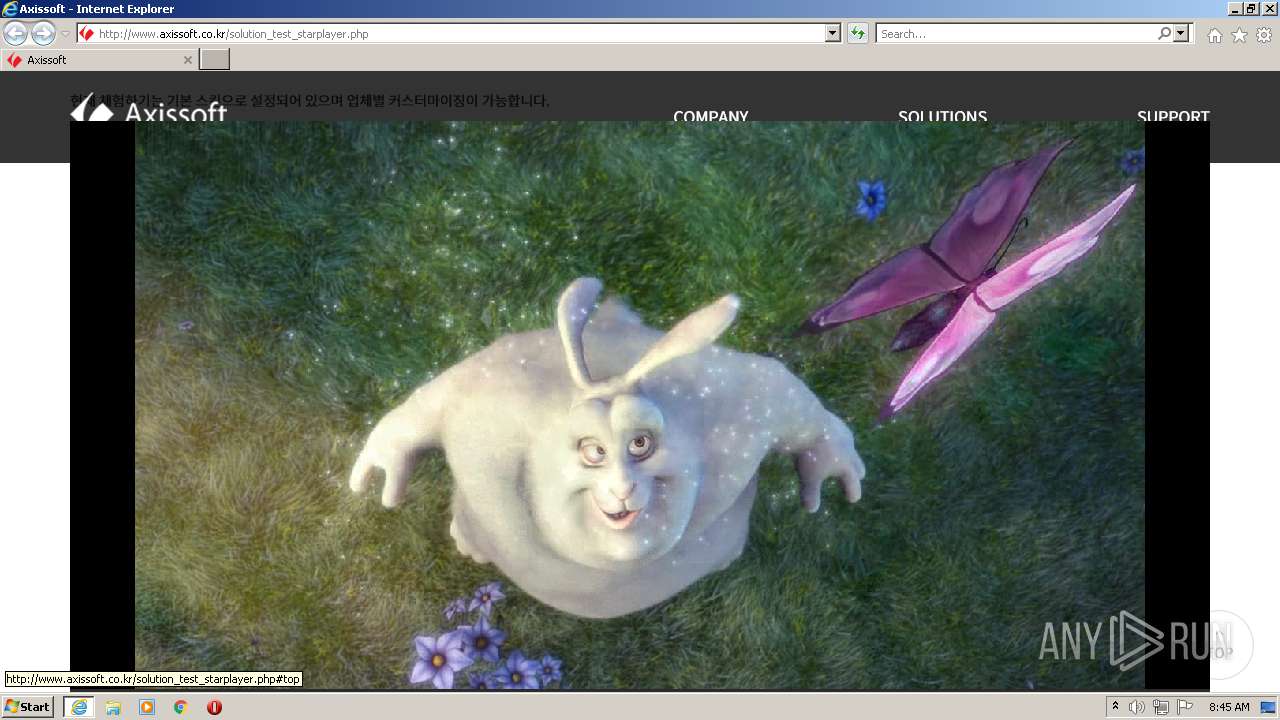Launch the media player taskbar icon
The image size is (1280, 720).
pos(147,707)
